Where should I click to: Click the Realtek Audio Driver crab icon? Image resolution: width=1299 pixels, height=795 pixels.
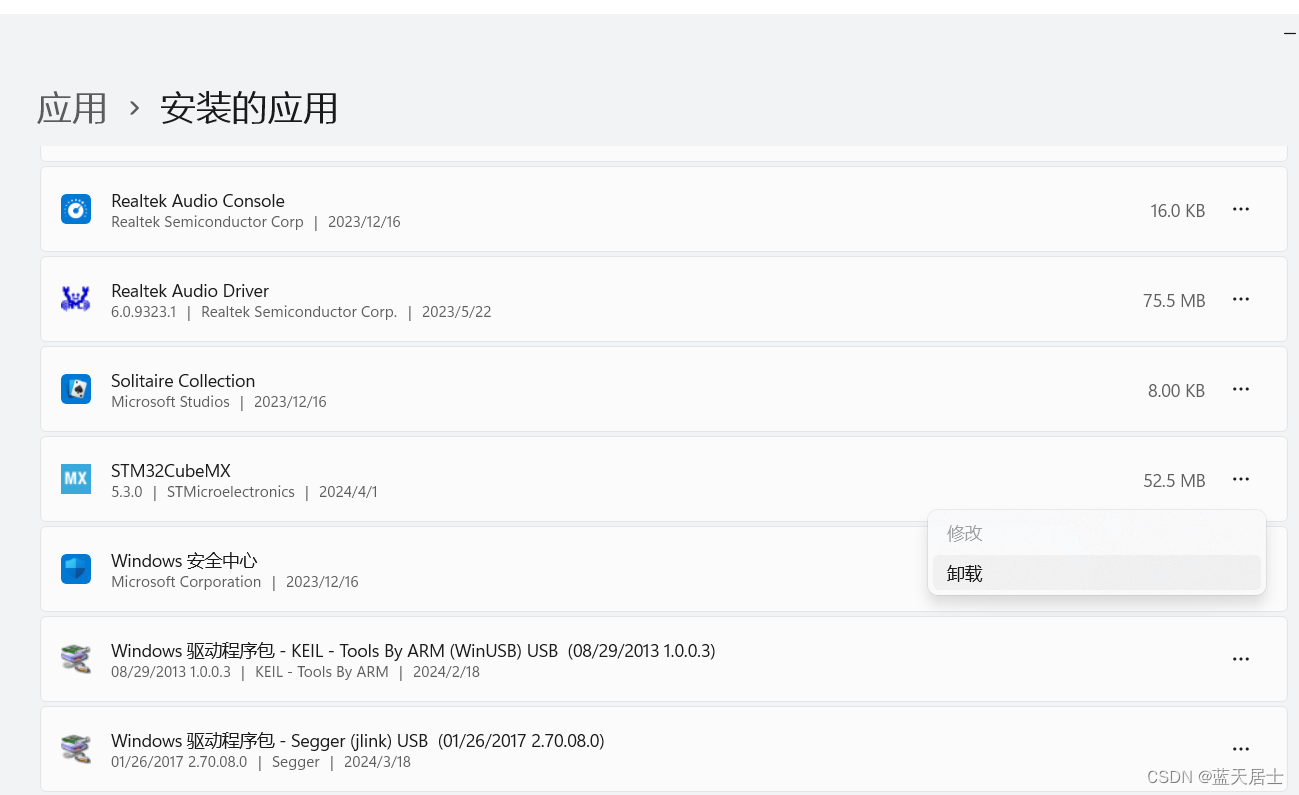coord(76,299)
